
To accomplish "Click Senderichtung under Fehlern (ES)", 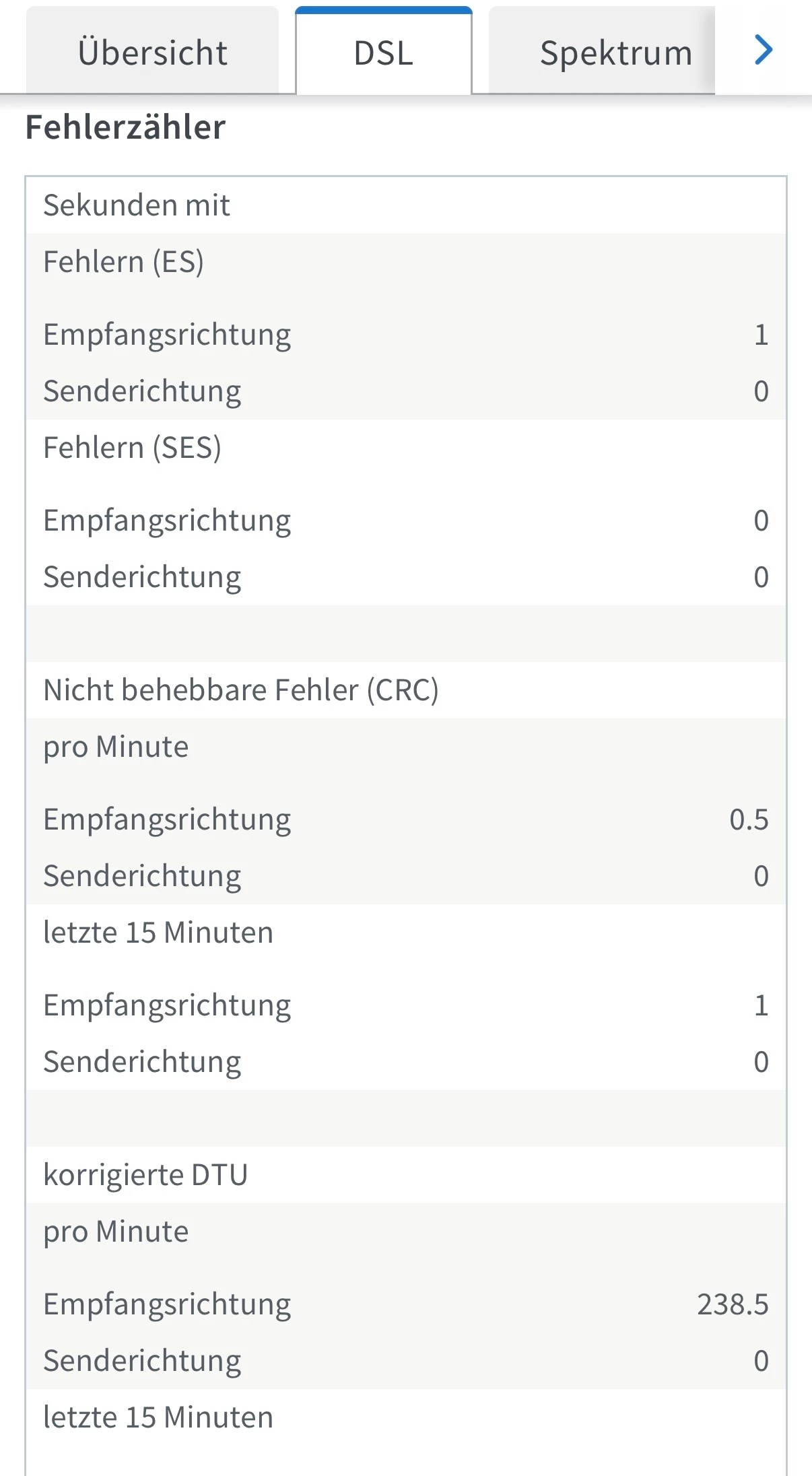I will point(142,391).
